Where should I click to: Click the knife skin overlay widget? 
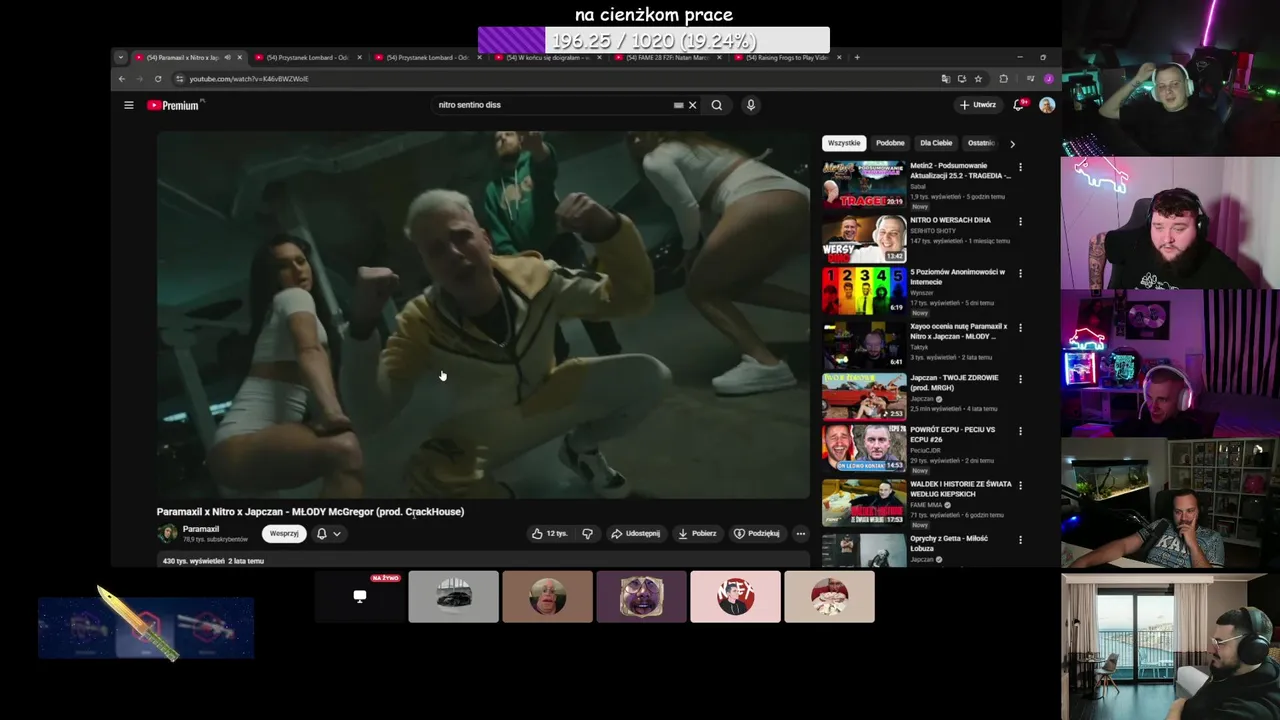146,628
